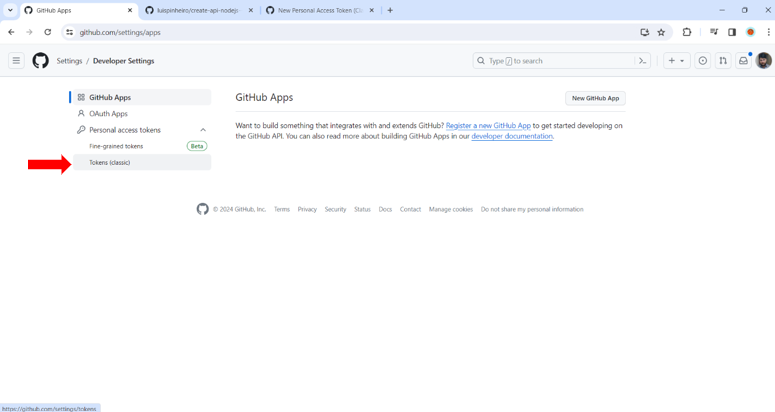Open the command palette icon in search
The height and width of the screenshot is (412, 775).
[x=643, y=61]
